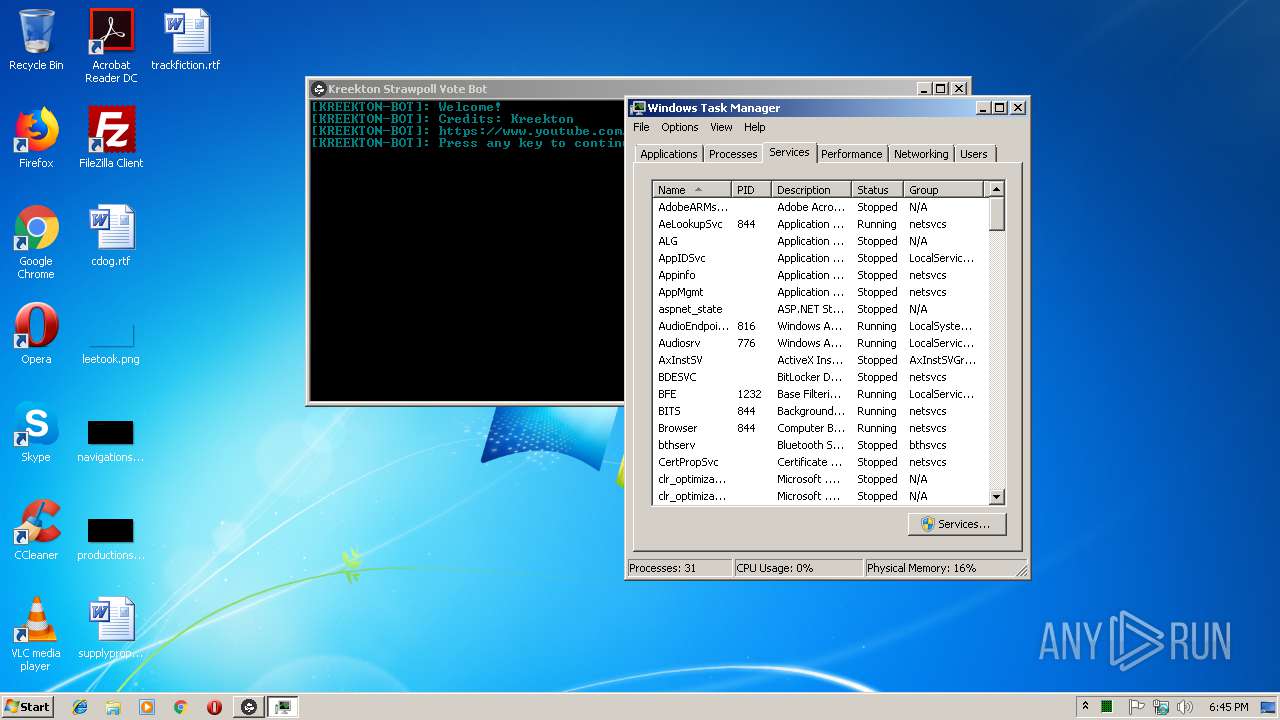Open Windows Explorer folder in taskbar
1280x720 pixels.
(113, 707)
